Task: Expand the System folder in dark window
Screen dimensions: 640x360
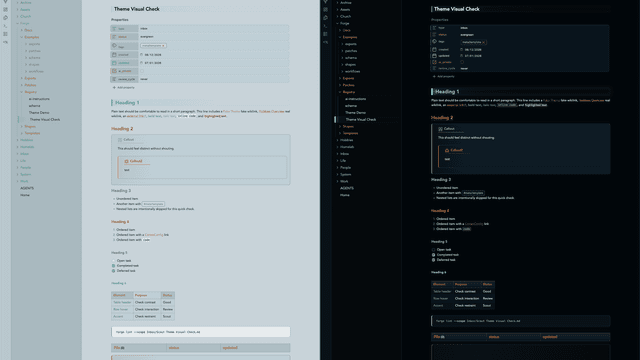Action: (x=338, y=175)
